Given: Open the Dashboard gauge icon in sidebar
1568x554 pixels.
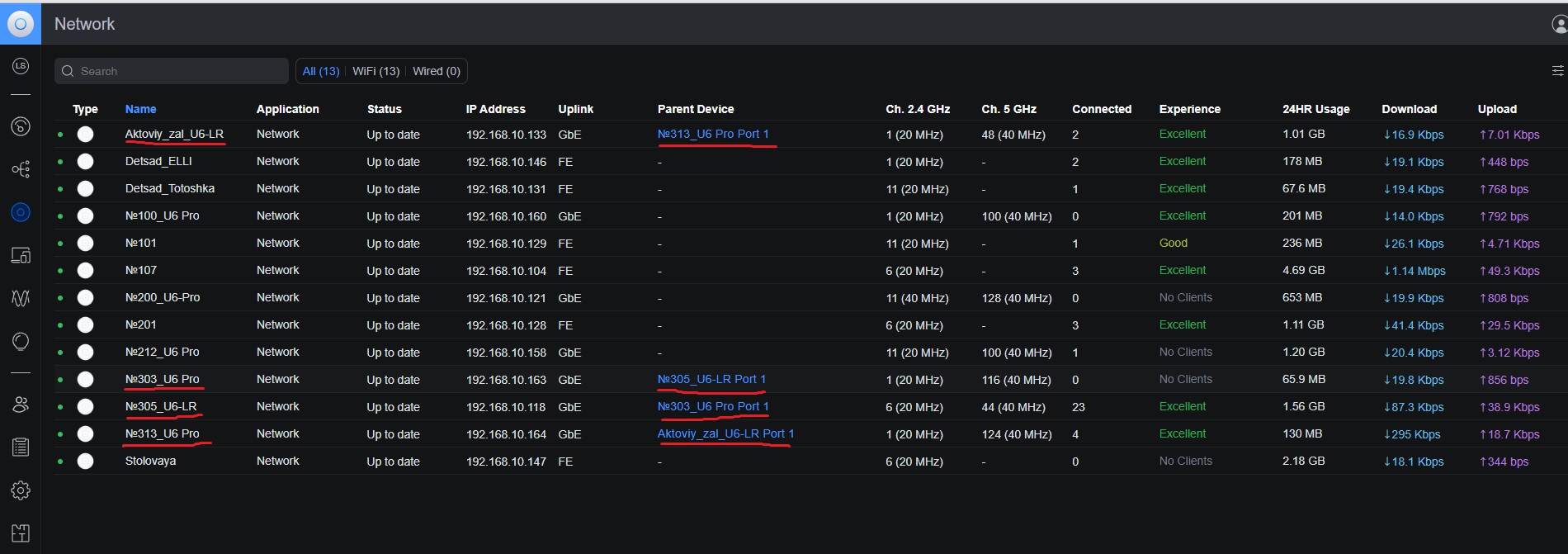Looking at the screenshot, I should (x=21, y=126).
